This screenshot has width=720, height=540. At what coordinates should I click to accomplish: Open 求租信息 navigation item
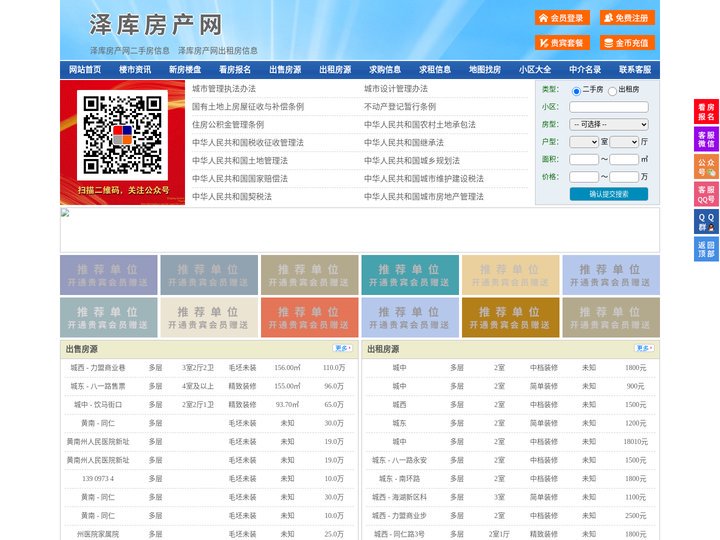click(435, 70)
